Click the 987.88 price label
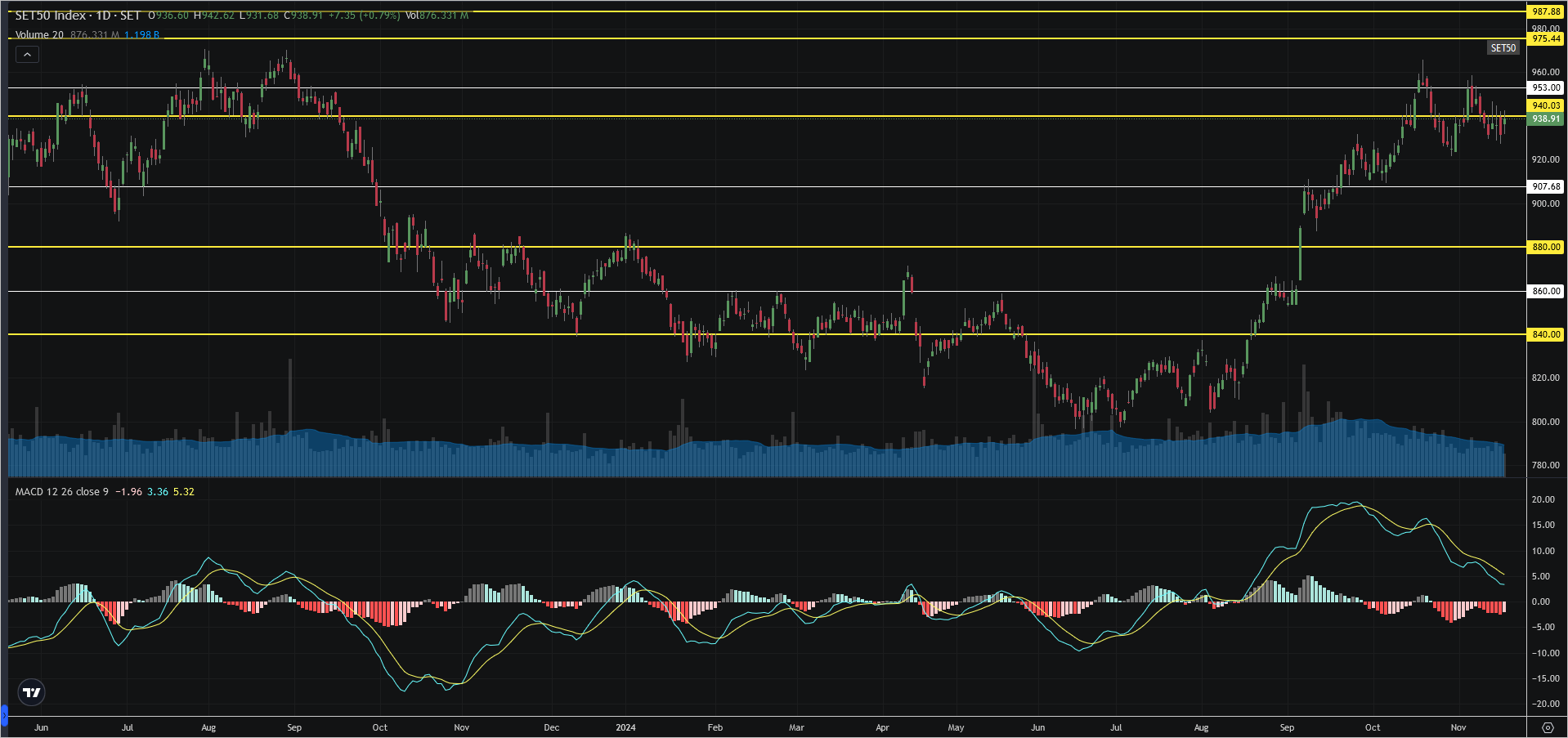Viewport: 1568px width, 738px height. (x=1545, y=11)
